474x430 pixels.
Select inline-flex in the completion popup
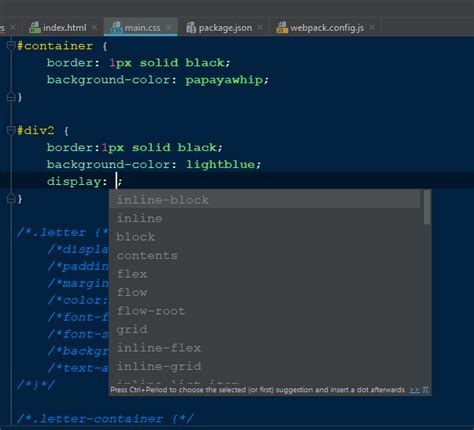[265, 348]
